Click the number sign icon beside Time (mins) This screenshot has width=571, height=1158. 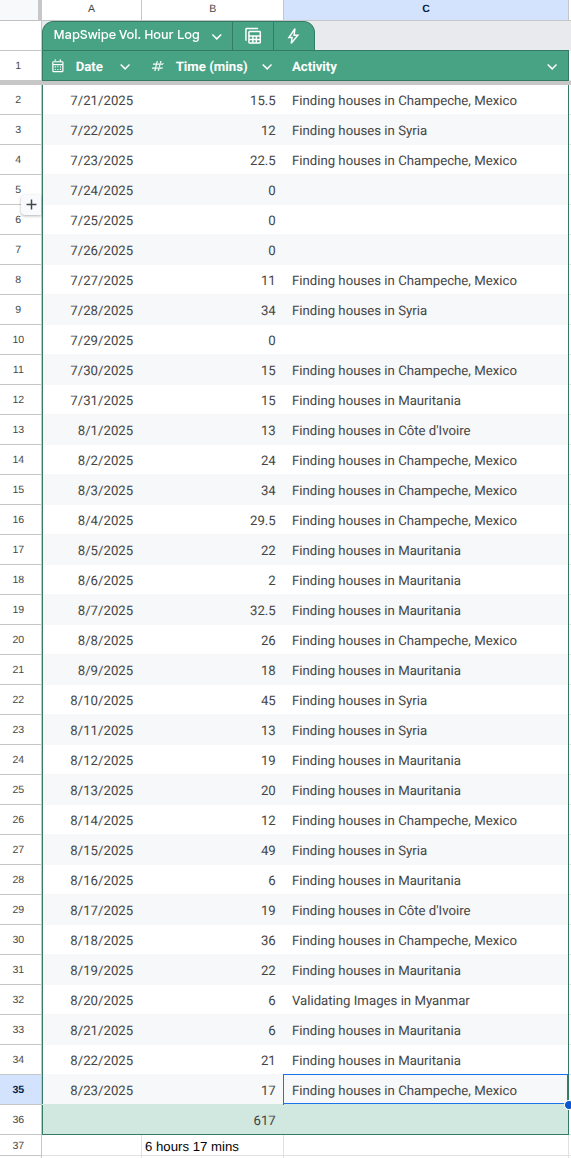pos(157,66)
